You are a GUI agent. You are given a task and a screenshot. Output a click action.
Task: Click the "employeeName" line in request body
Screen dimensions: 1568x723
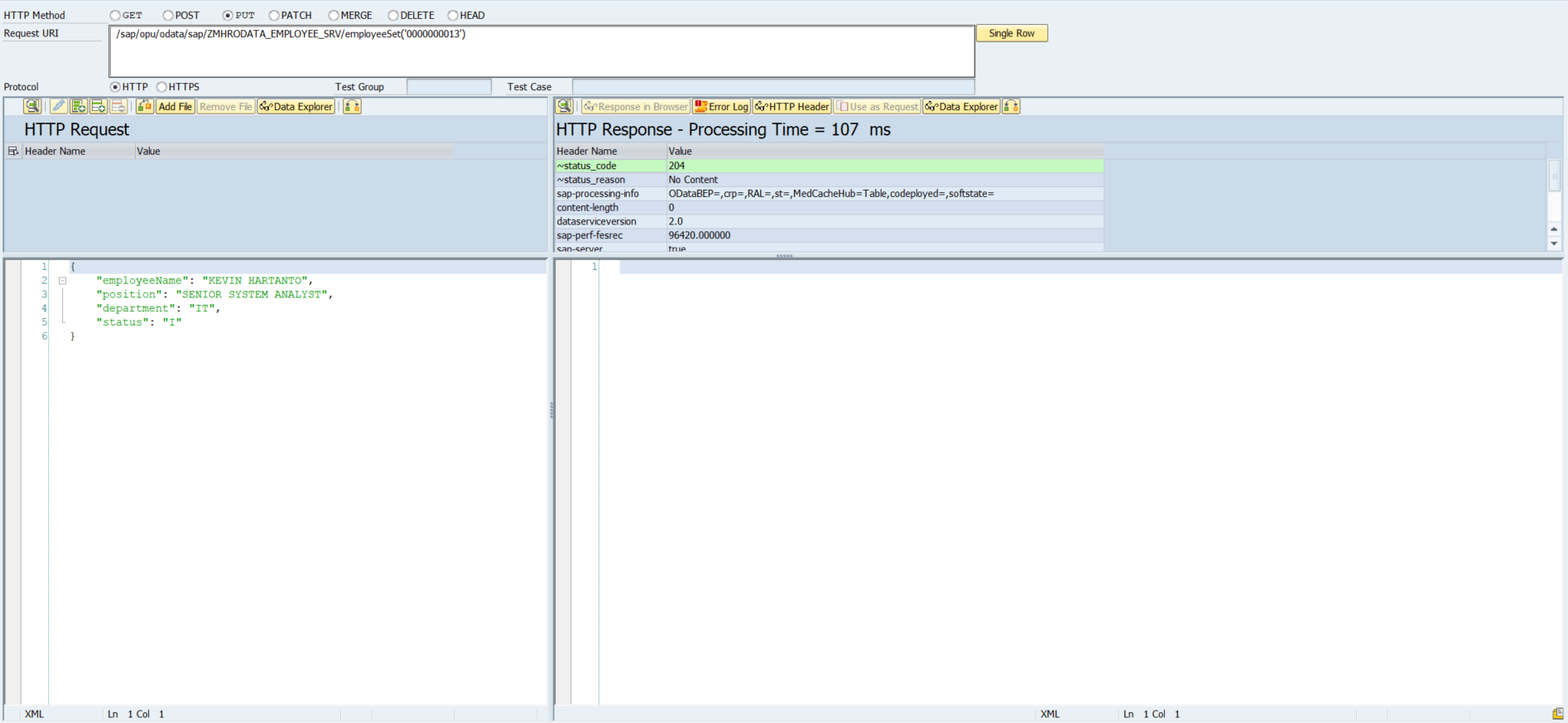(204, 281)
